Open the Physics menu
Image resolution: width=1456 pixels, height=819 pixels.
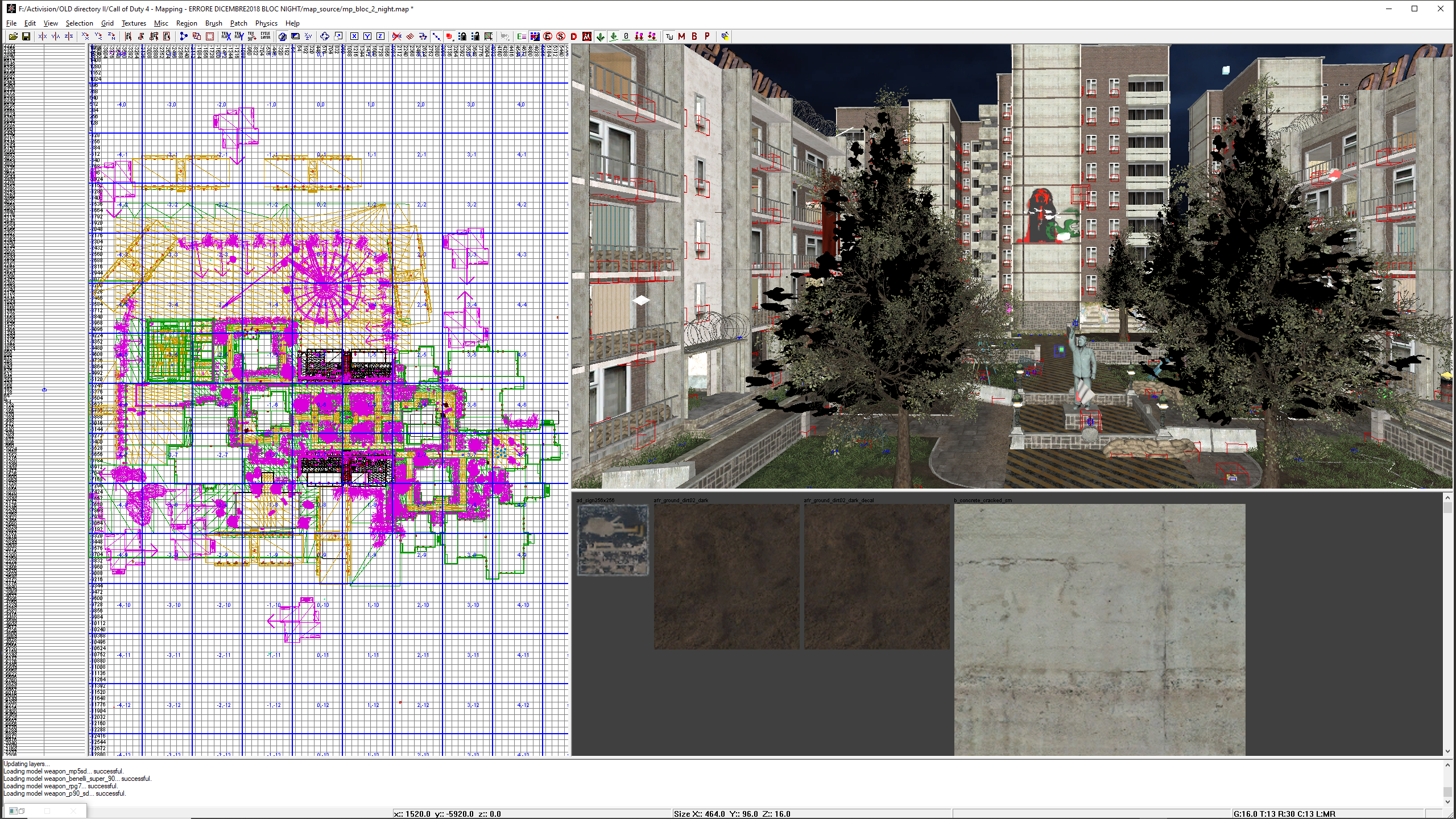tap(266, 23)
